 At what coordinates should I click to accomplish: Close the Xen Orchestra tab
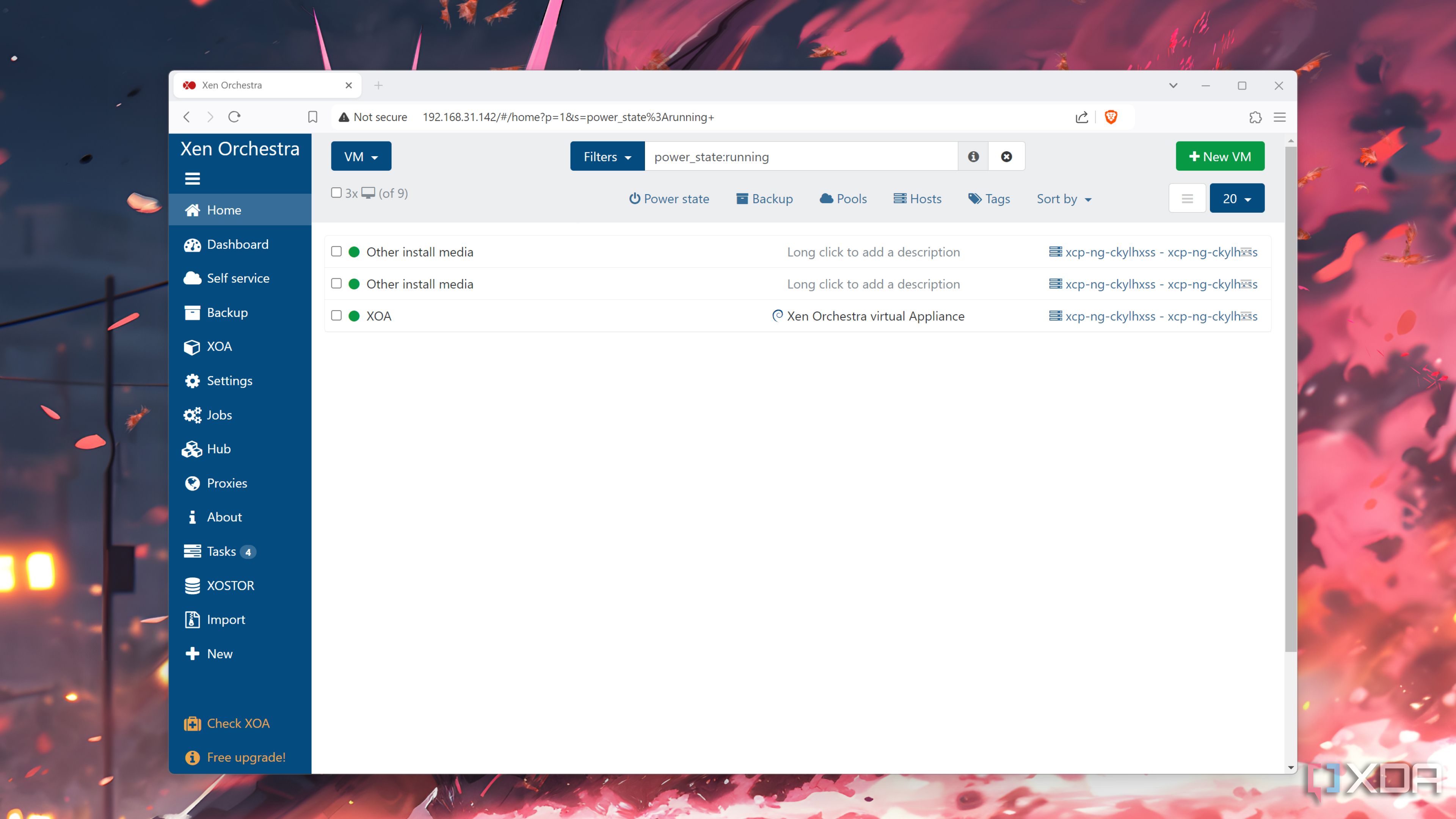coord(349,85)
